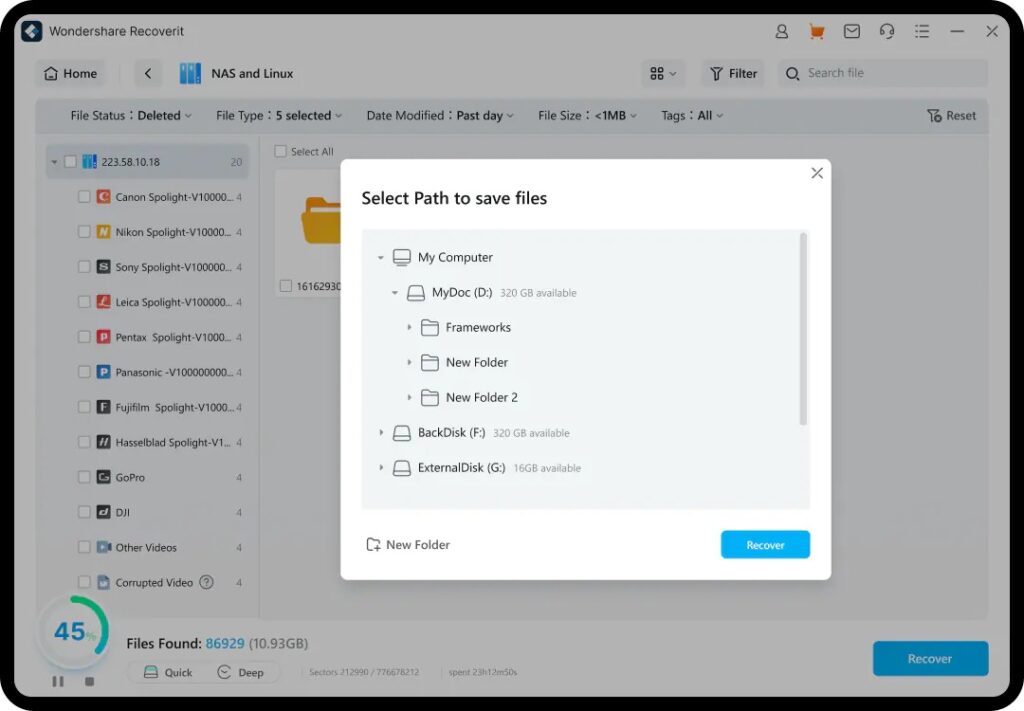Open the grid view mode dropdown
Screen dimensions: 1024x711
point(663,73)
